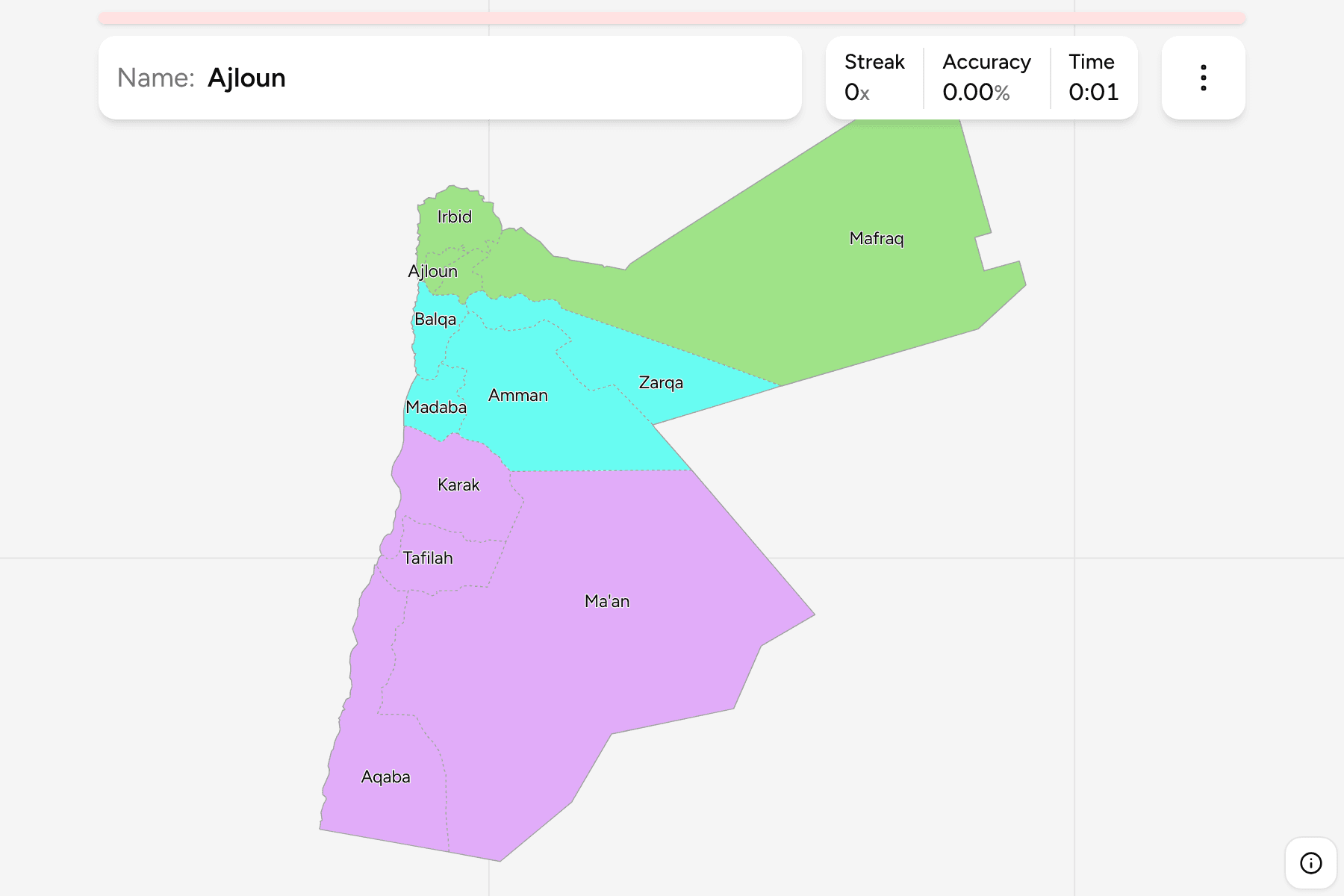Click the Madaba map label
The image size is (1344, 896).
(x=436, y=408)
